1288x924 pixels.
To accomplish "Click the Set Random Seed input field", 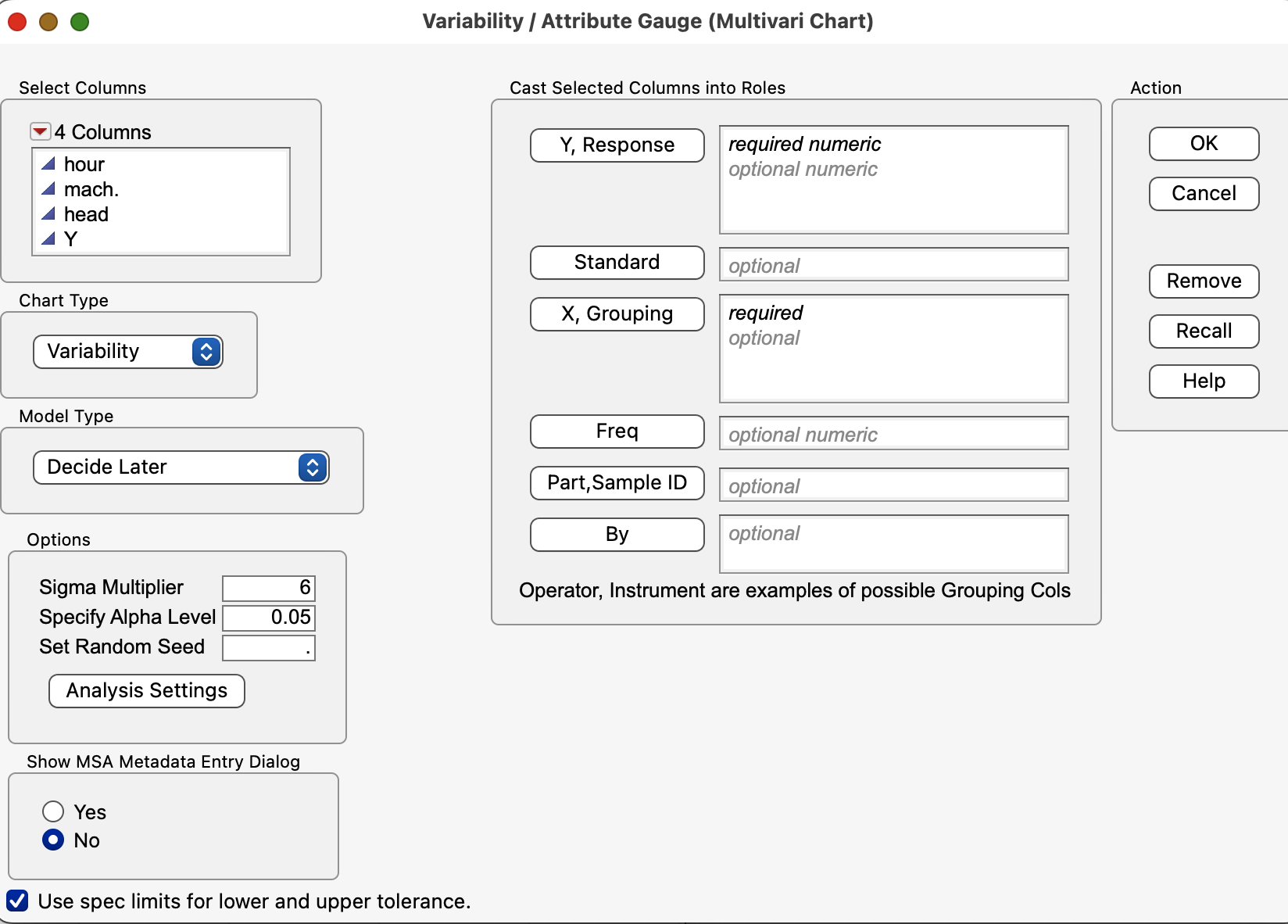I will pos(269,648).
